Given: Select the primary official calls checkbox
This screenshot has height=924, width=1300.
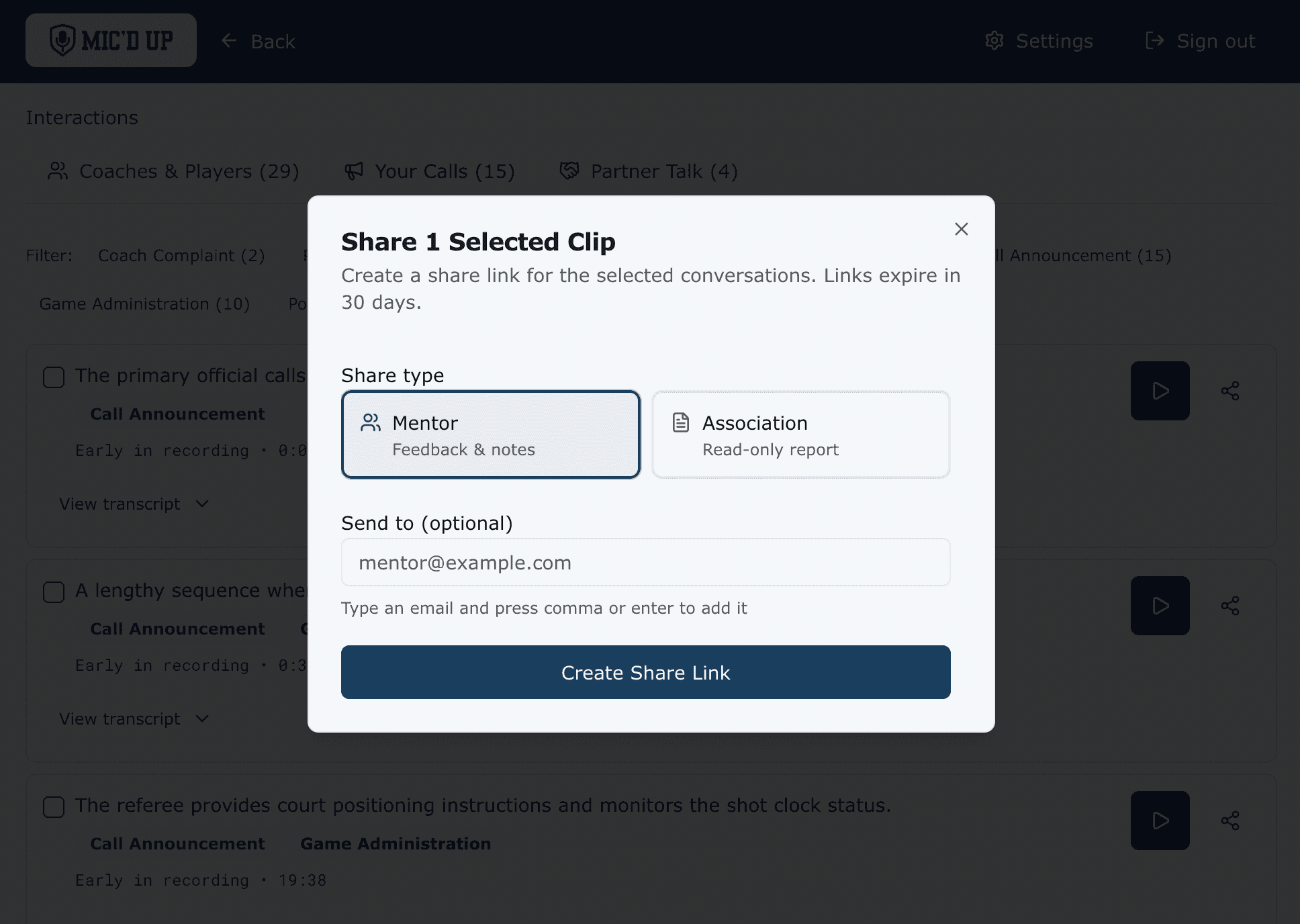Looking at the screenshot, I should [54, 377].
